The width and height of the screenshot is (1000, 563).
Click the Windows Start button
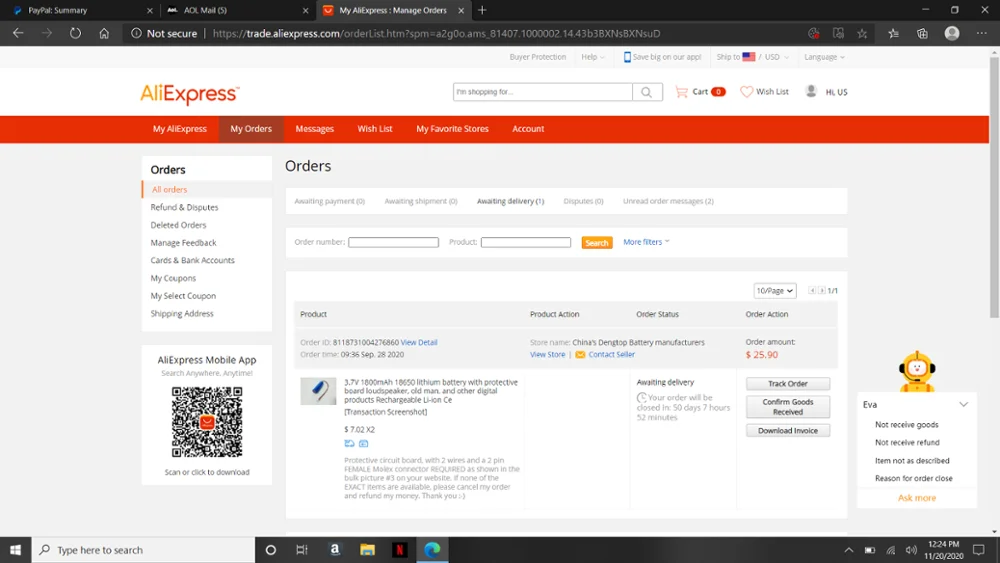[15, 550]
